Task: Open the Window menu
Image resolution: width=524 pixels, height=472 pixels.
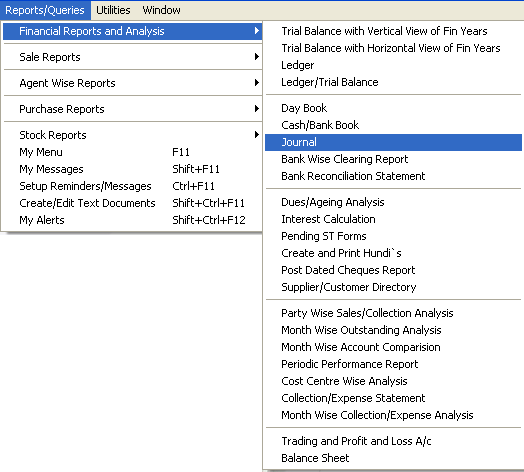Action: point(161,10)
